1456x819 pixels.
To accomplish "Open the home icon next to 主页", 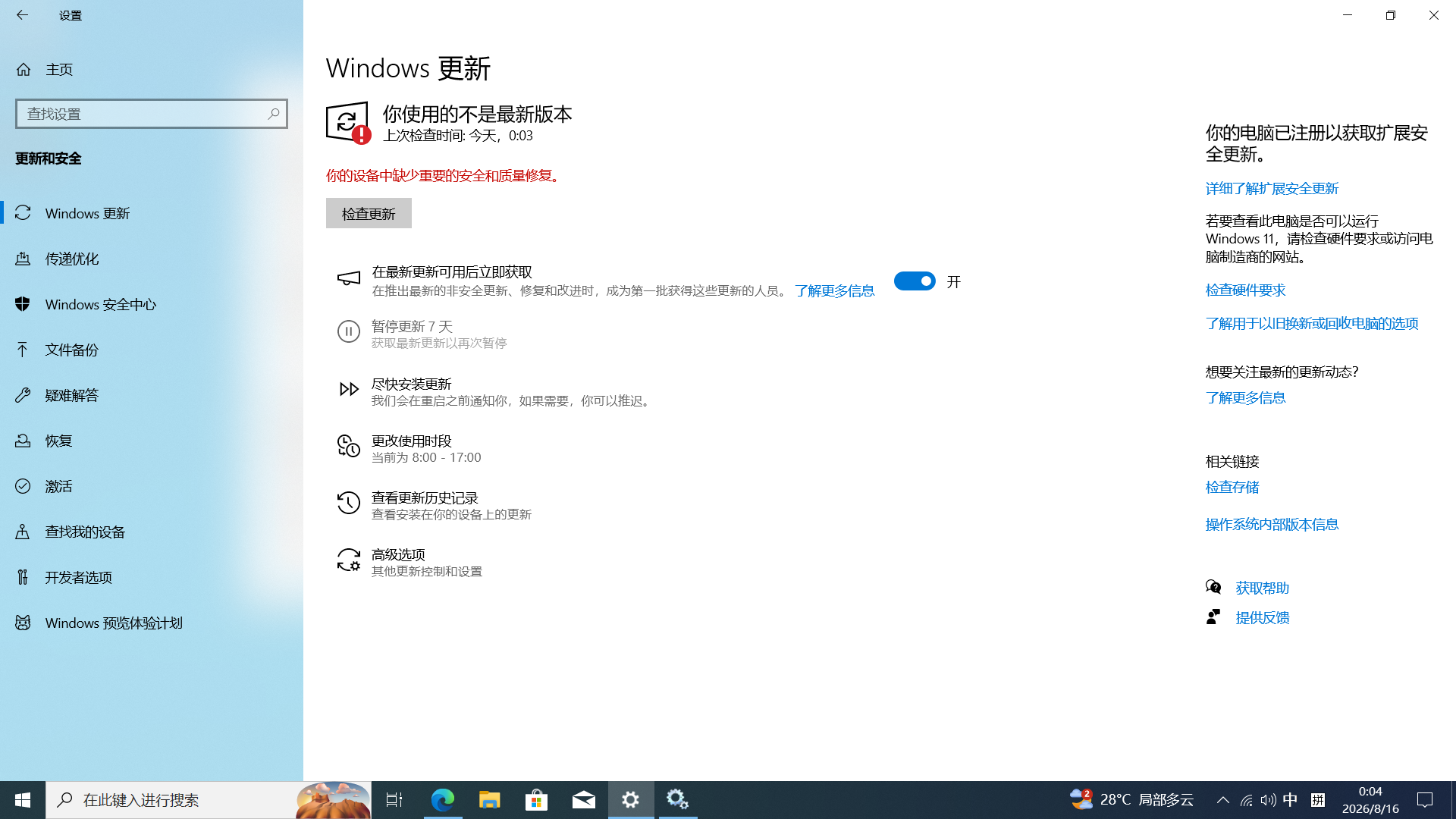I will tap(24, 70).
